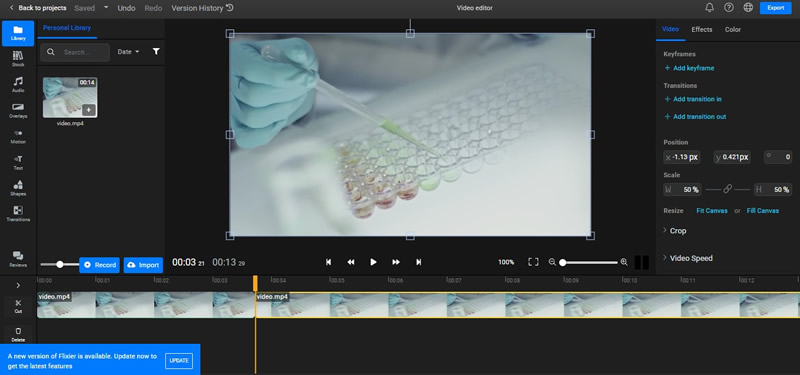
Task: Click Add transition out
Action: coord(695,116)
